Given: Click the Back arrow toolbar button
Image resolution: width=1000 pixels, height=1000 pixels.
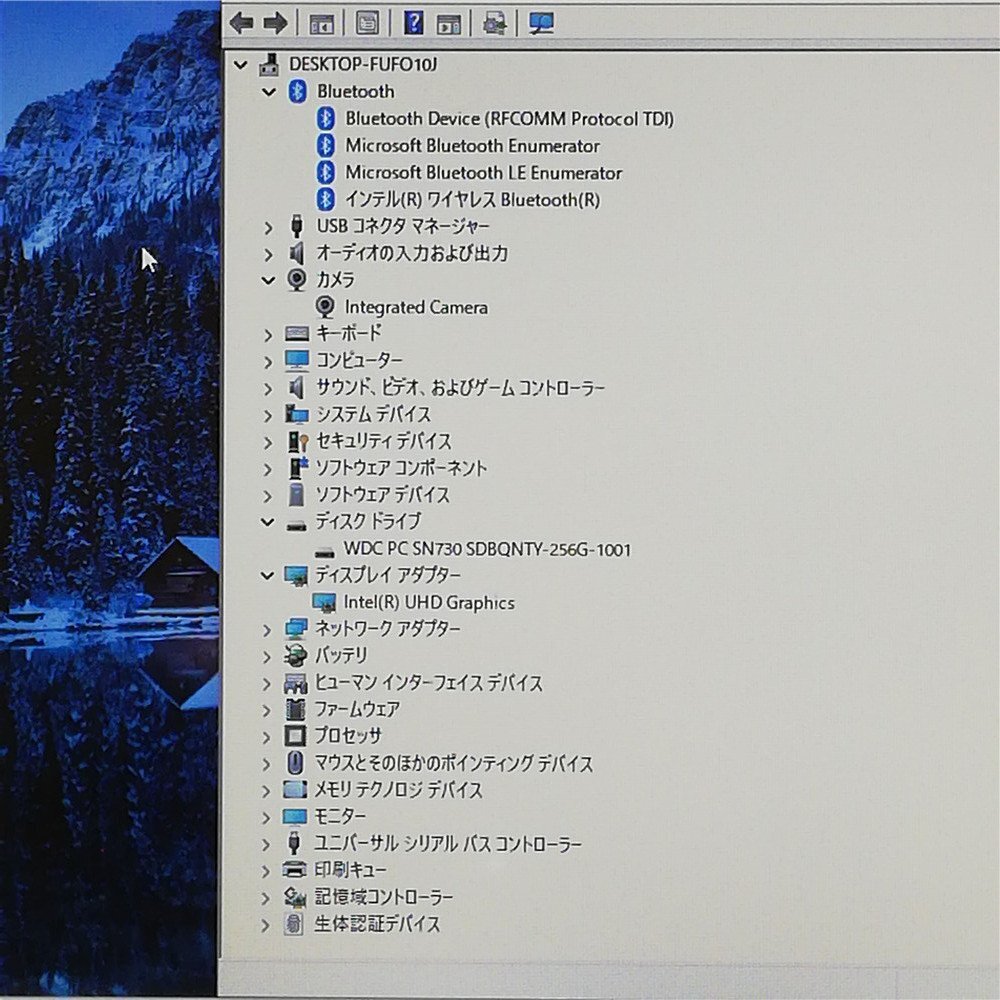Looking at the screenshot, I should coord(241,24).
